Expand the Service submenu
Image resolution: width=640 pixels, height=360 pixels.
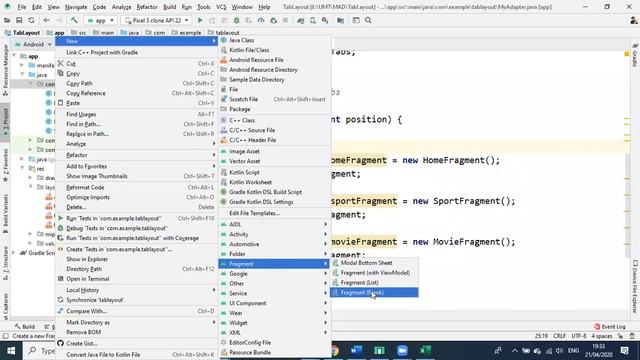tap(275, 293)
